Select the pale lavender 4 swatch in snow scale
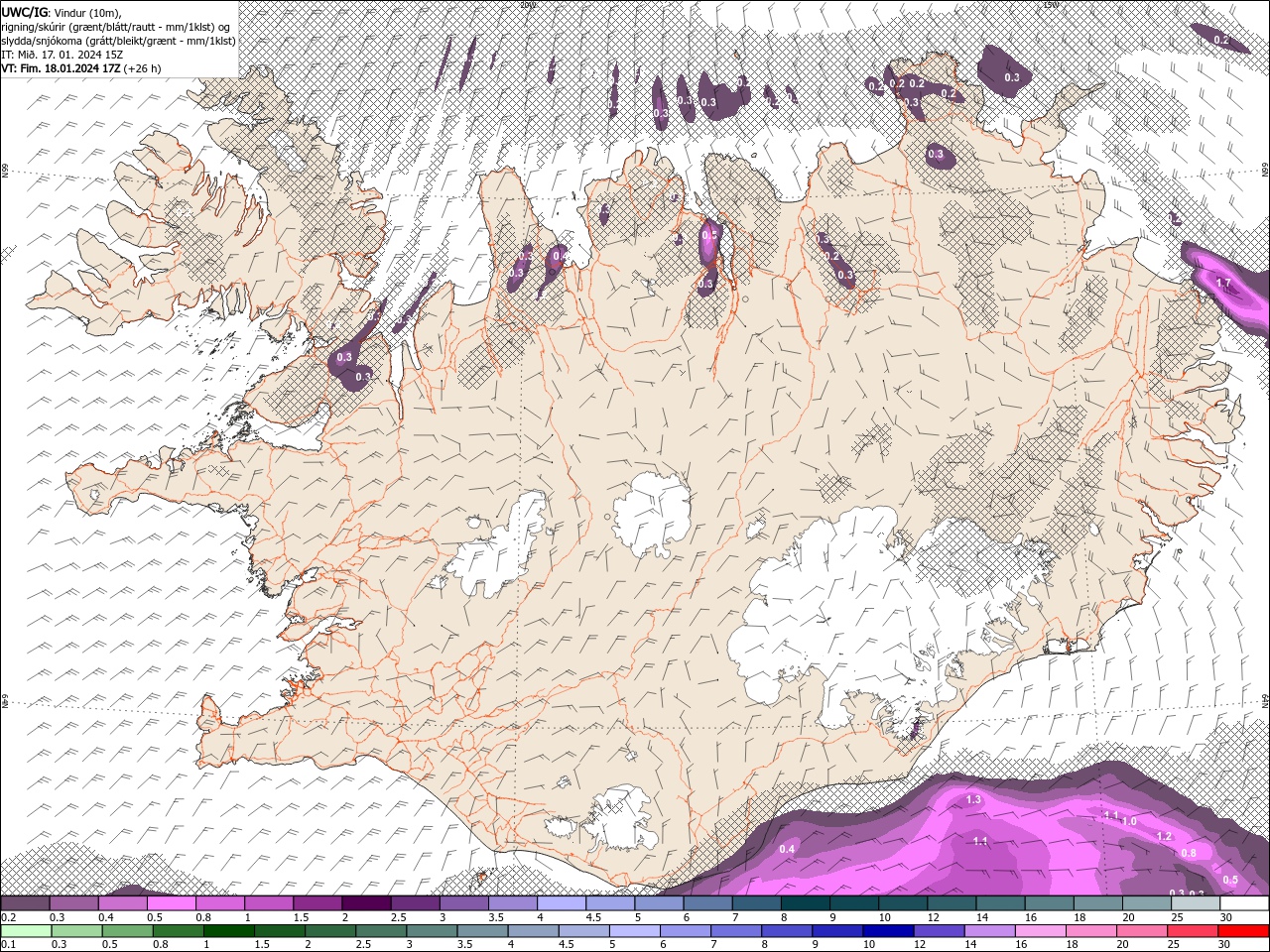 point(562,902)
